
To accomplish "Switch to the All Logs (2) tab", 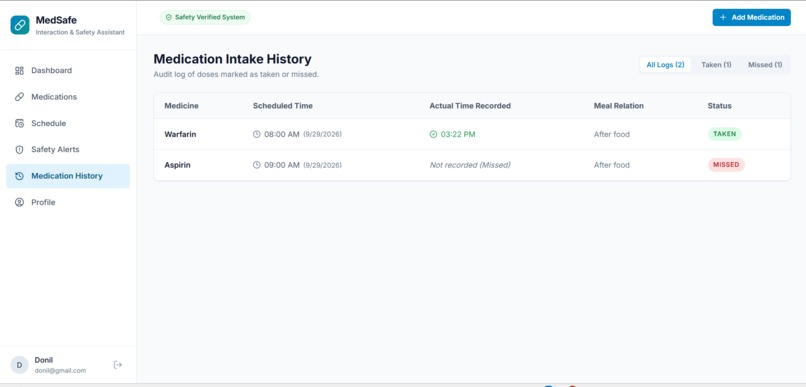I will tap(665, 65).
